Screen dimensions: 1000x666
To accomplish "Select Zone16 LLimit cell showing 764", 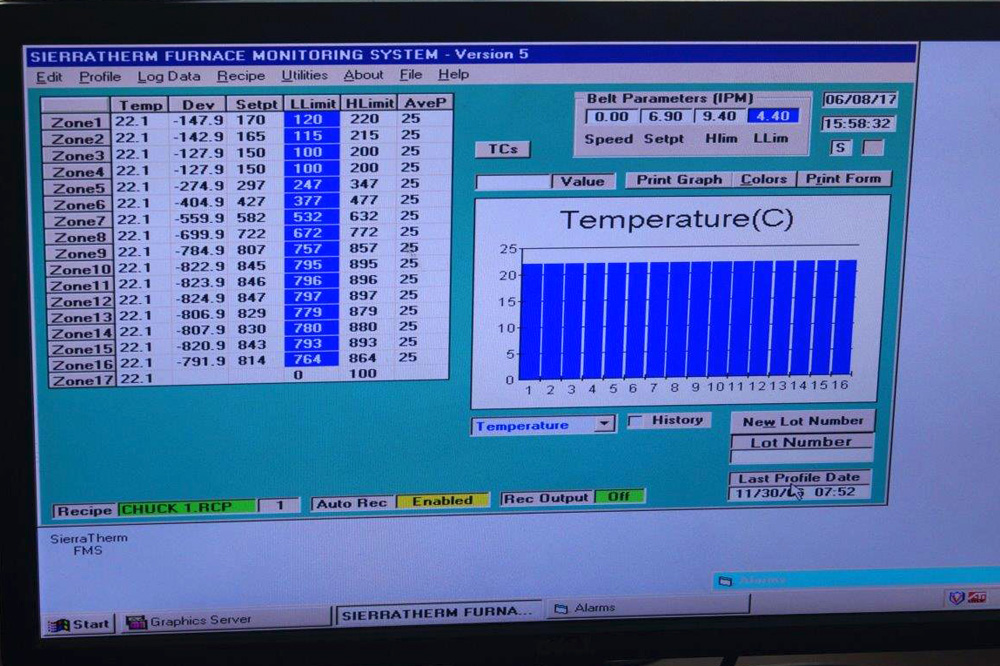I will tap(310, 359).
